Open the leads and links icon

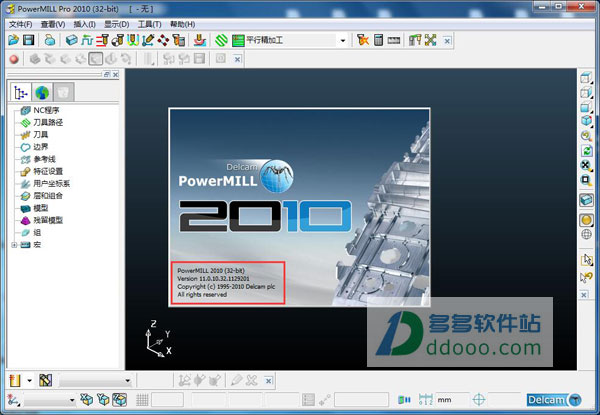click(x=133, y=40)
